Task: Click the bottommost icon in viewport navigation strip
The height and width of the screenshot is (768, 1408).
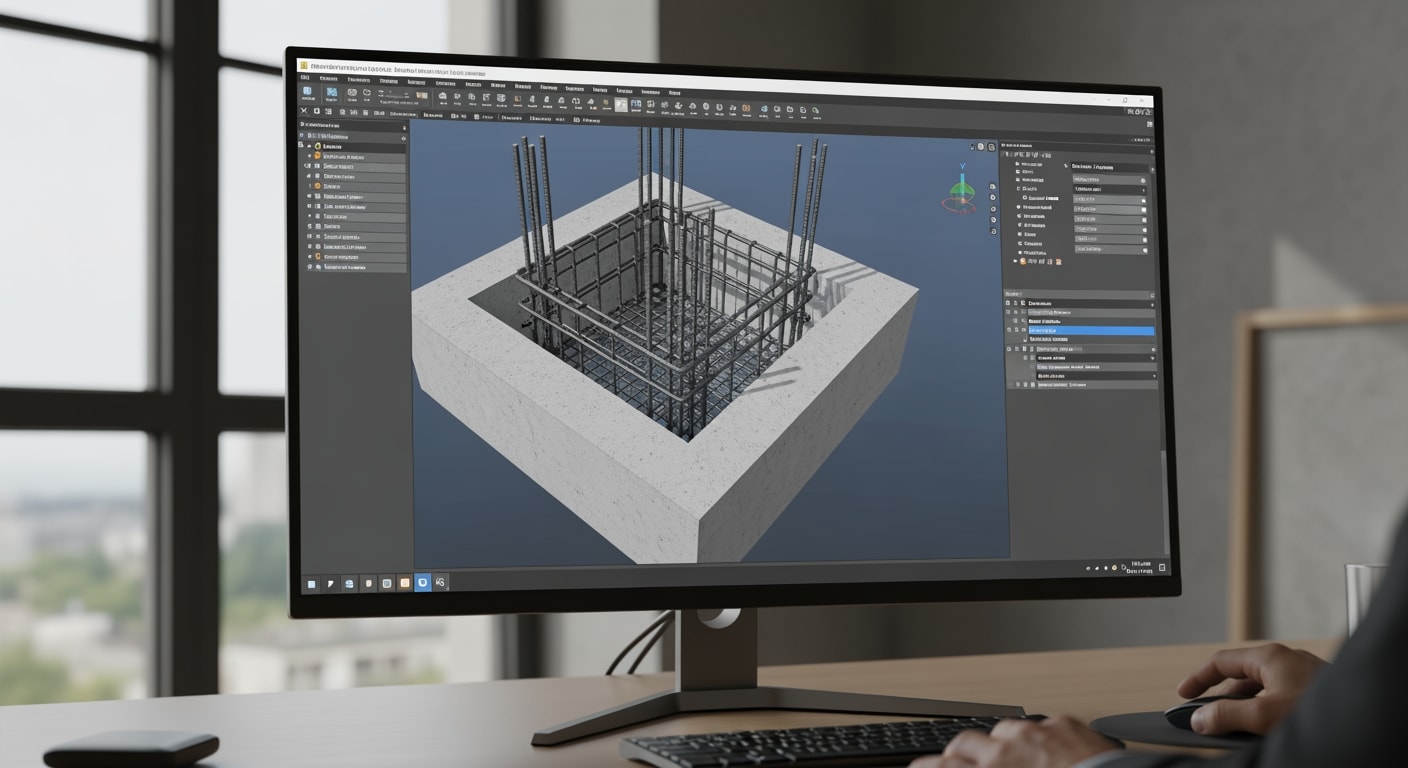Action: tap(992, 232)
